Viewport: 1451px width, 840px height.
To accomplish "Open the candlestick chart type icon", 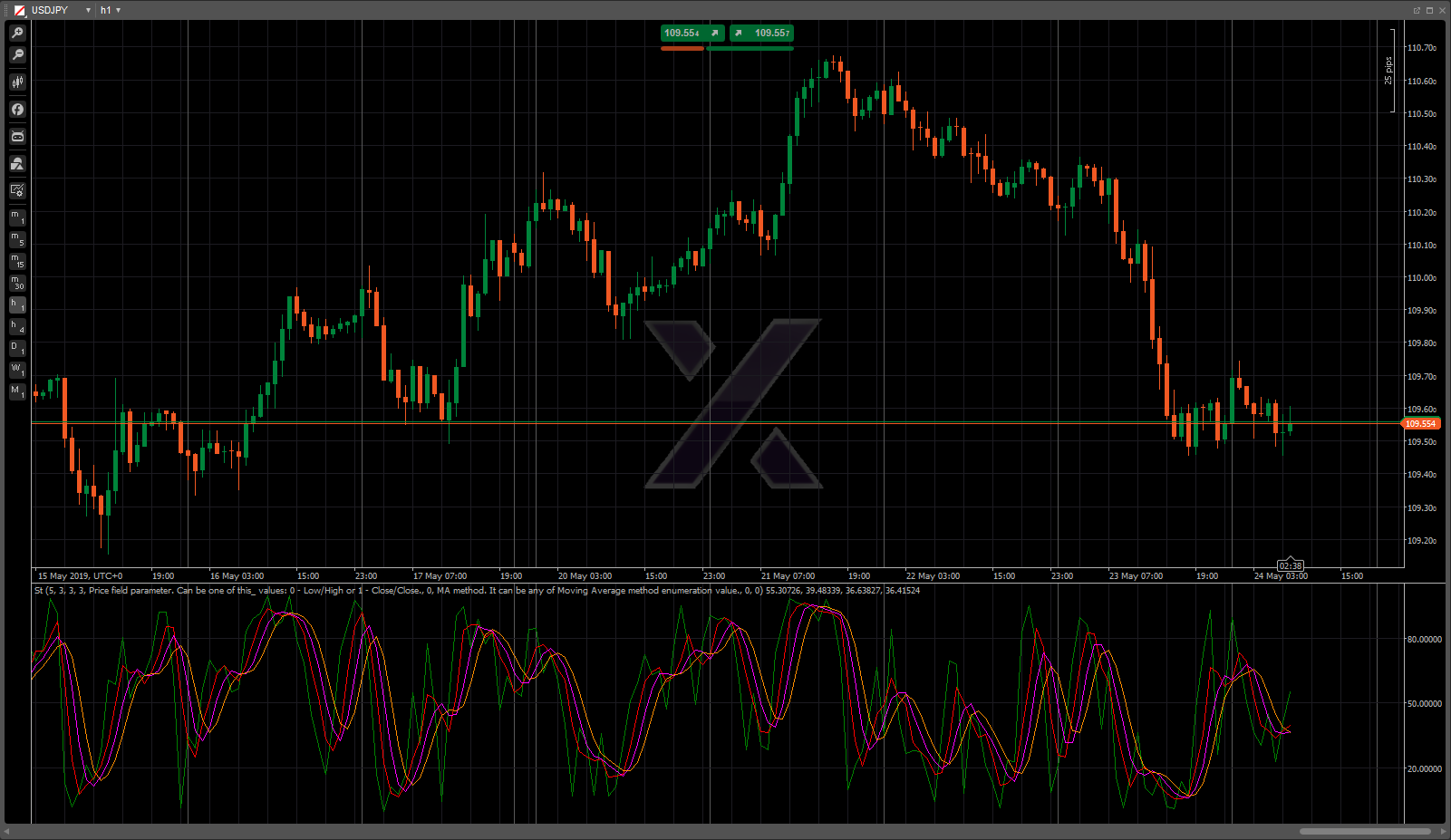I will click(17, 82).
